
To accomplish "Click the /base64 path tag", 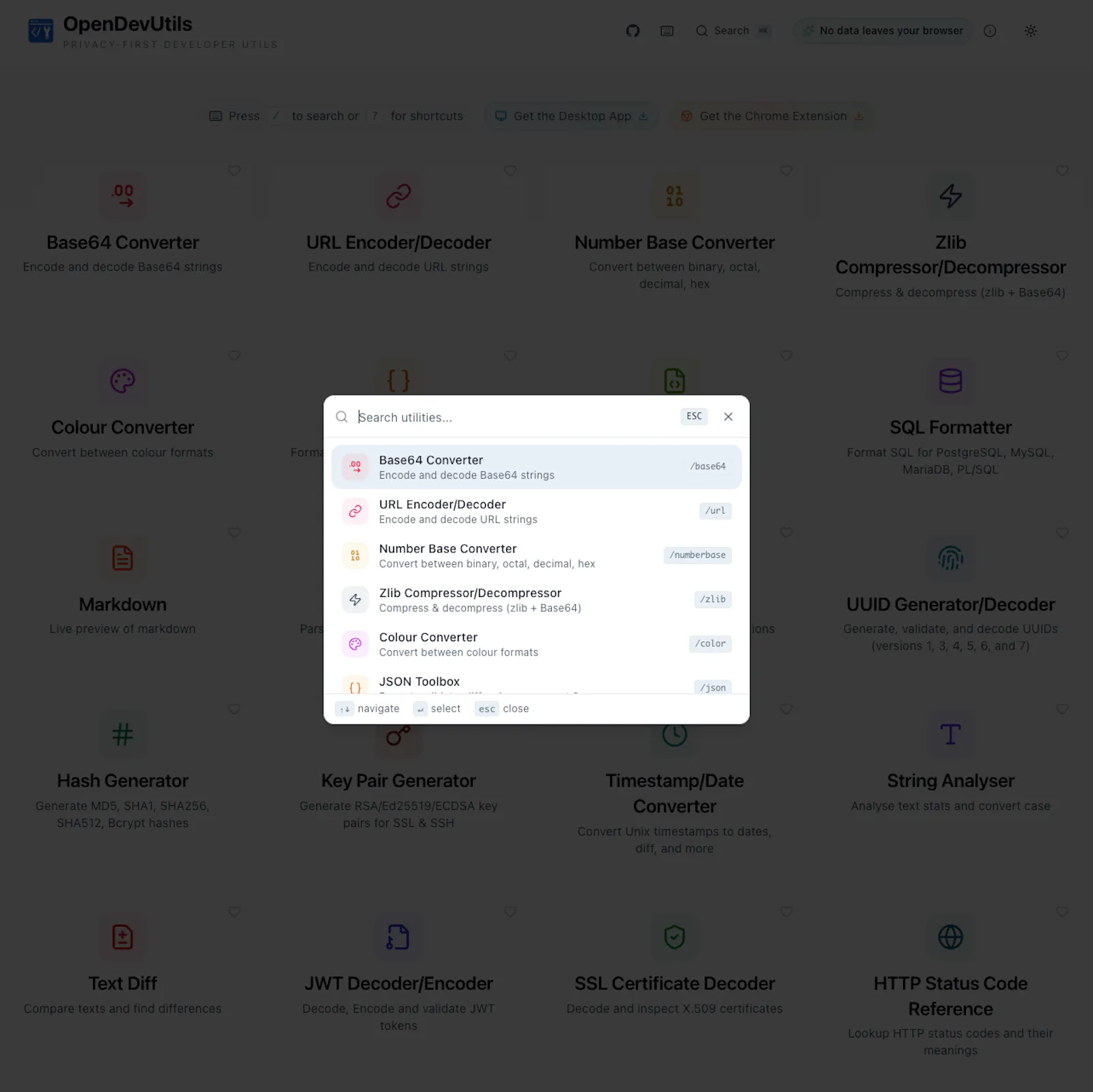I will [x=708, y=466].
